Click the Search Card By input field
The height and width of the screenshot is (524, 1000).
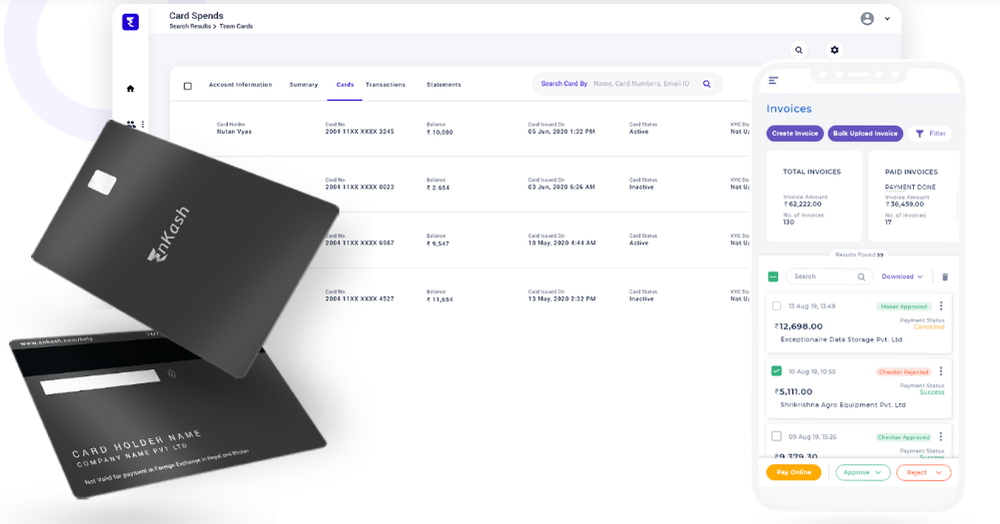tap(627, 84)
